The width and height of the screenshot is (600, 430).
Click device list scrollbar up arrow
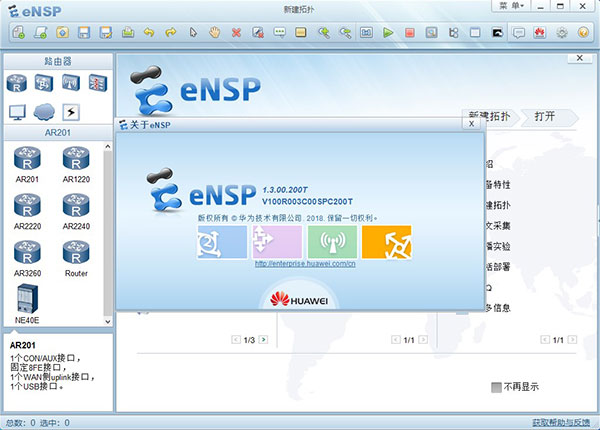click(108, 147)
